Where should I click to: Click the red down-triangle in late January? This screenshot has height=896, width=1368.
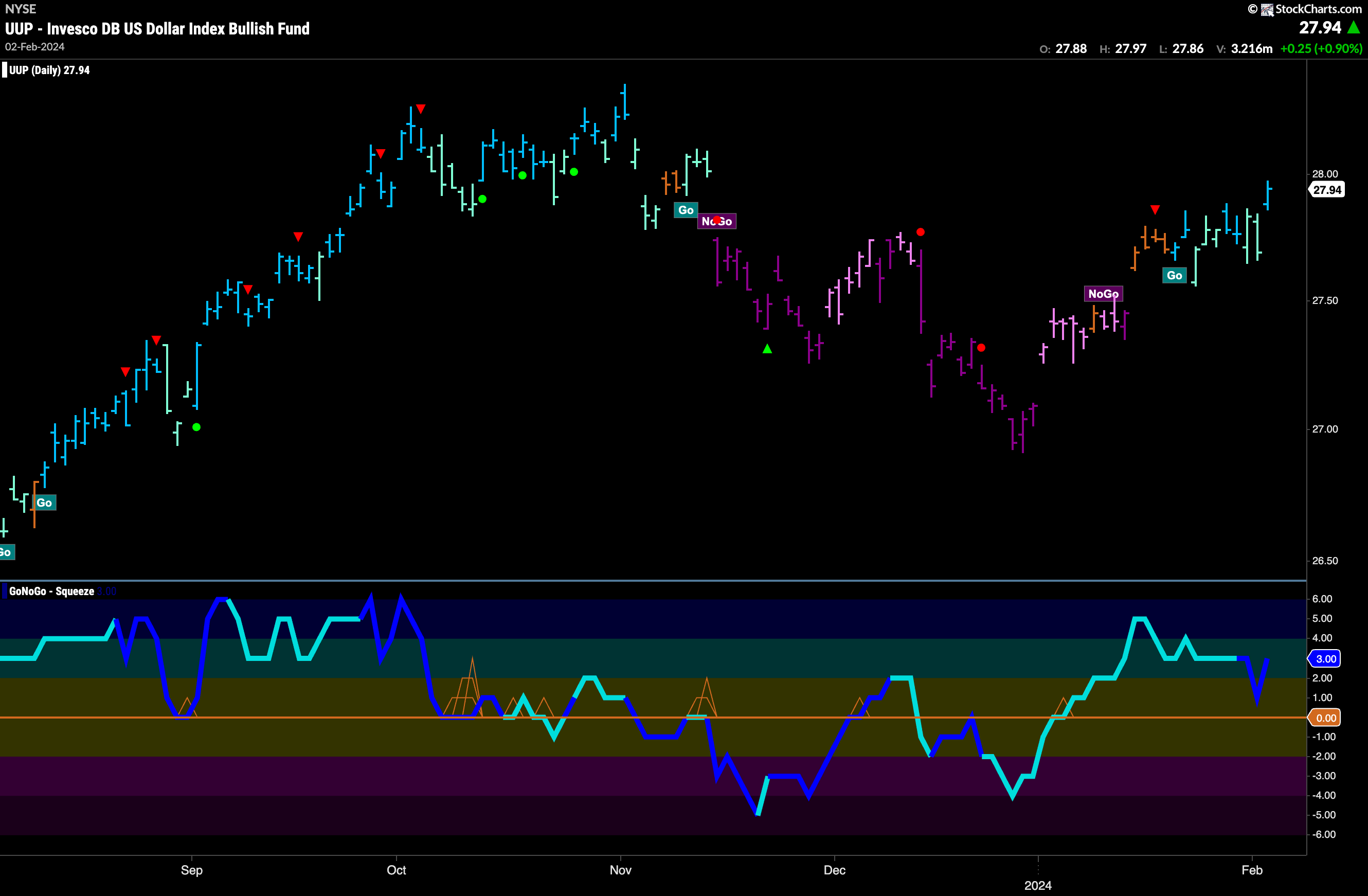1155,210
